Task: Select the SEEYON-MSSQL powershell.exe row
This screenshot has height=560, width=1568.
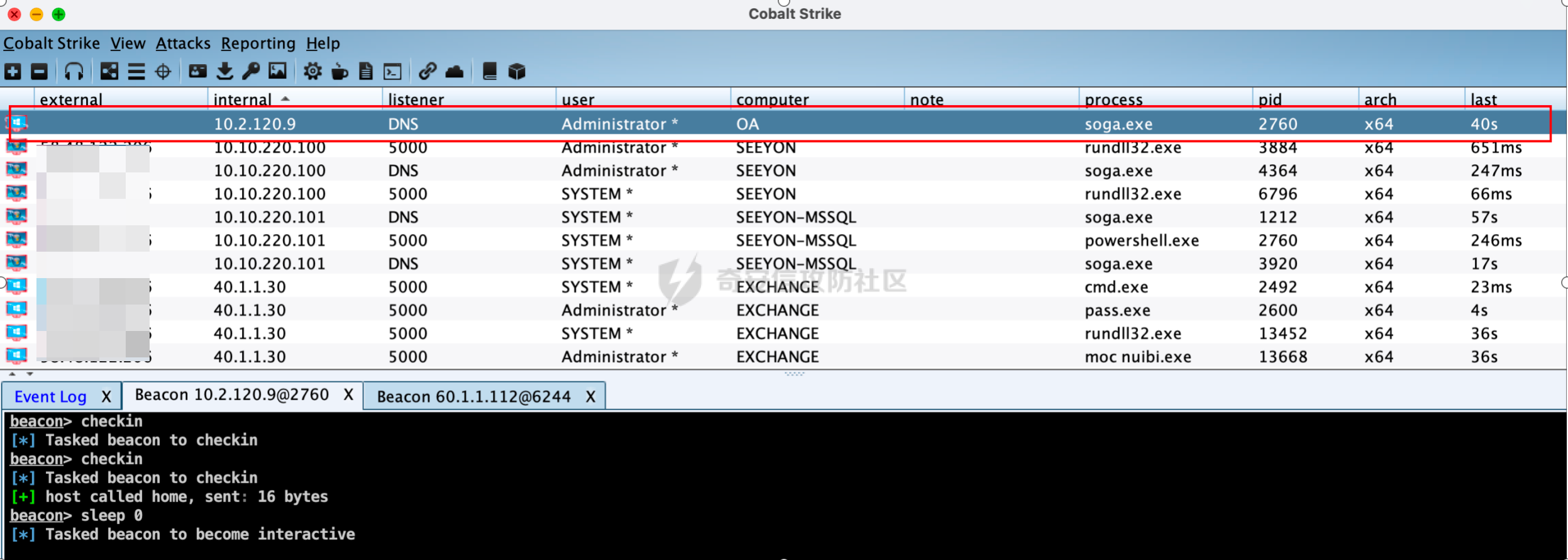Action: click(783, 240)
